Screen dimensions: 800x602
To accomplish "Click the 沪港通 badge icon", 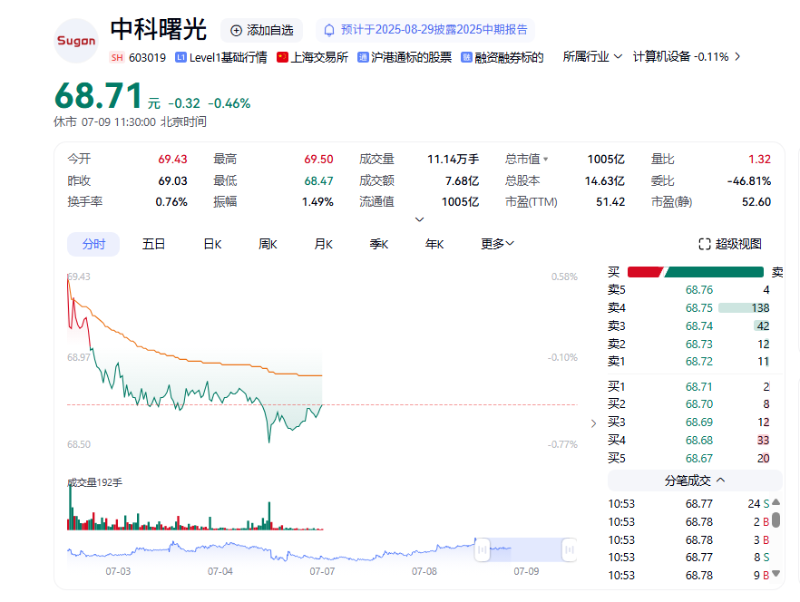I will pyautogui.click(x=363, y=57).
